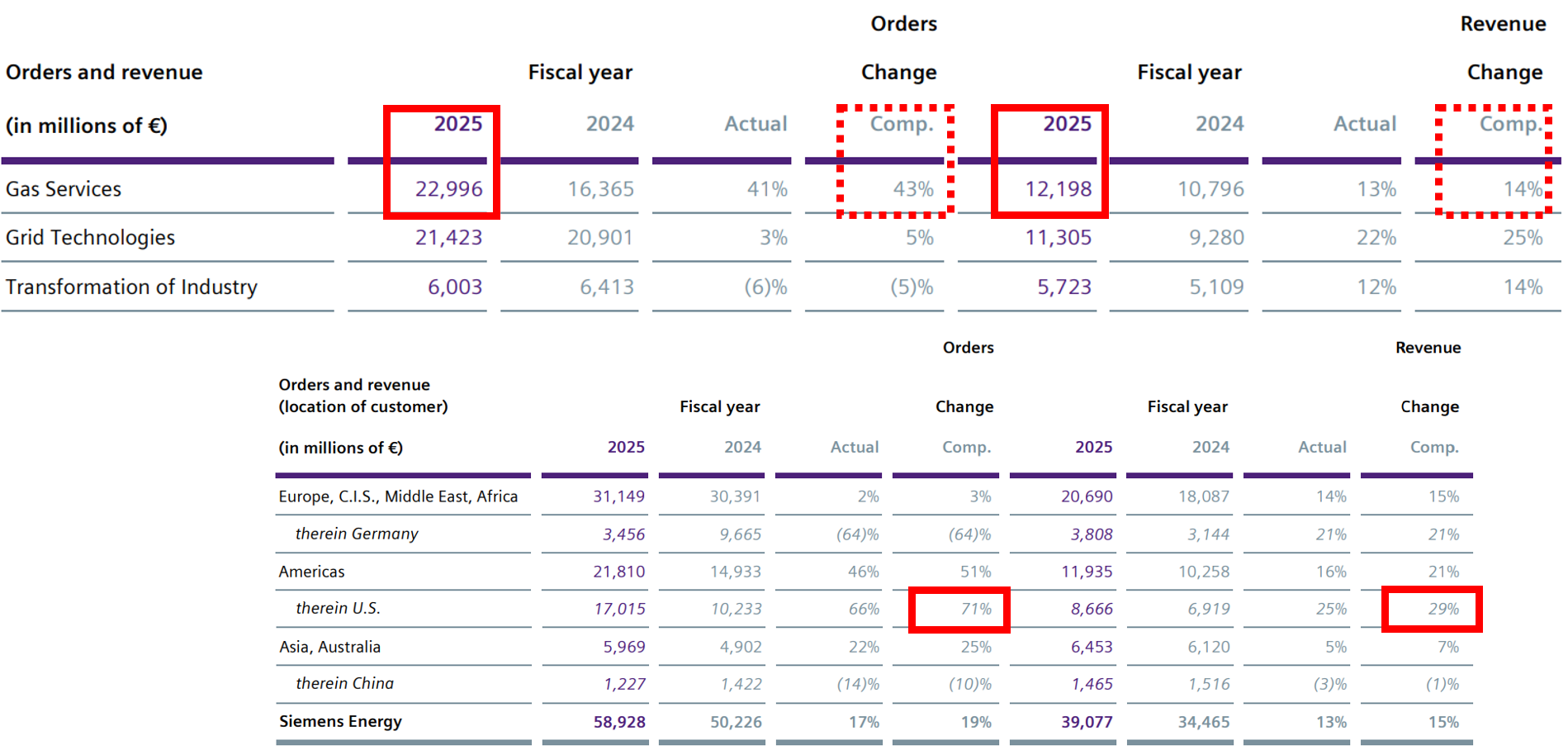1568x755 pixels.
Task: Select the 'therein Germany' row label
Action: [357, 534]
